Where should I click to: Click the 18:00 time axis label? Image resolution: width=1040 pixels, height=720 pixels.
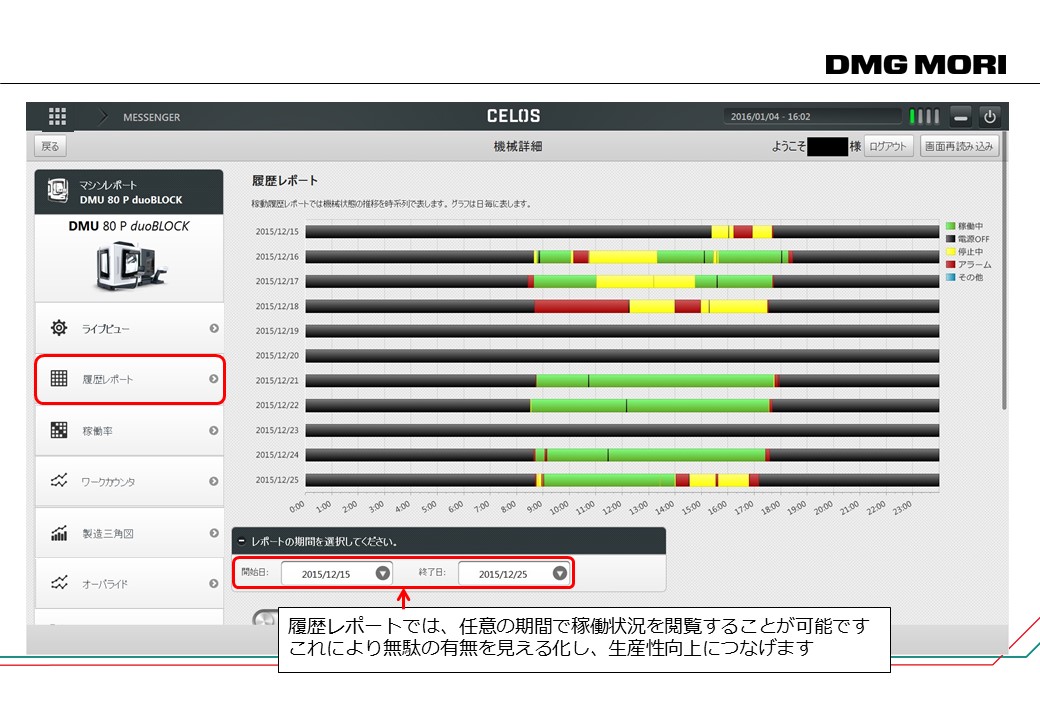[770, 508]
